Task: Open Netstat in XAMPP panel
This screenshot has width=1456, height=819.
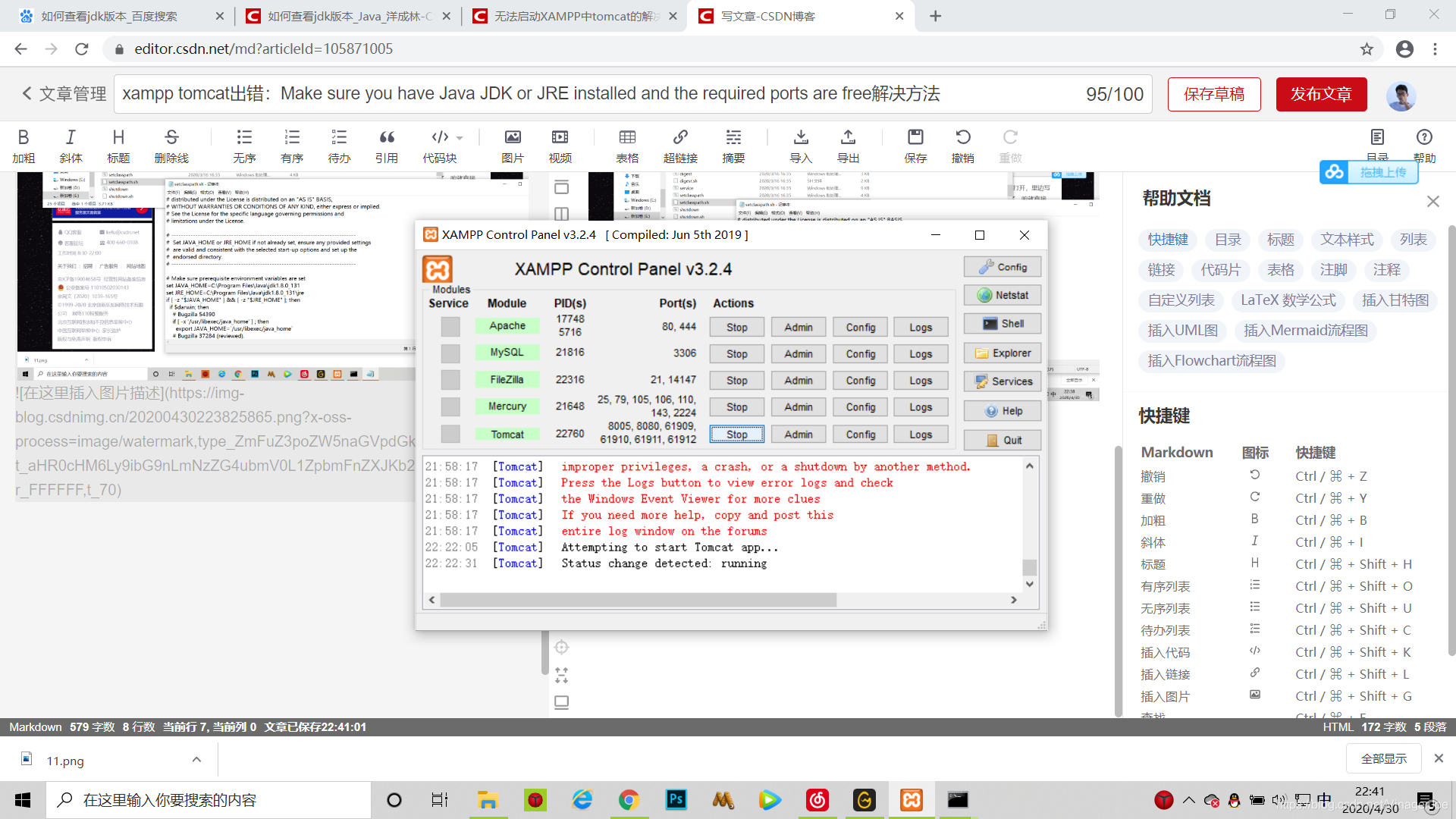Action: (1003, 295)
